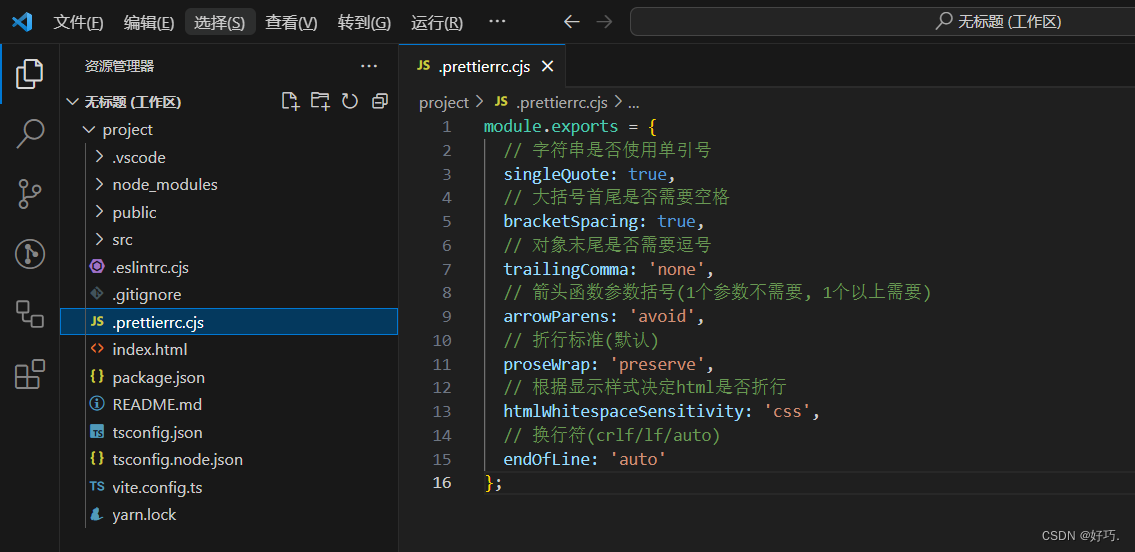This screenshot has width=1135, height=552.
Task: Open the Search view in activity bar
Action: (x=30, y=133)
